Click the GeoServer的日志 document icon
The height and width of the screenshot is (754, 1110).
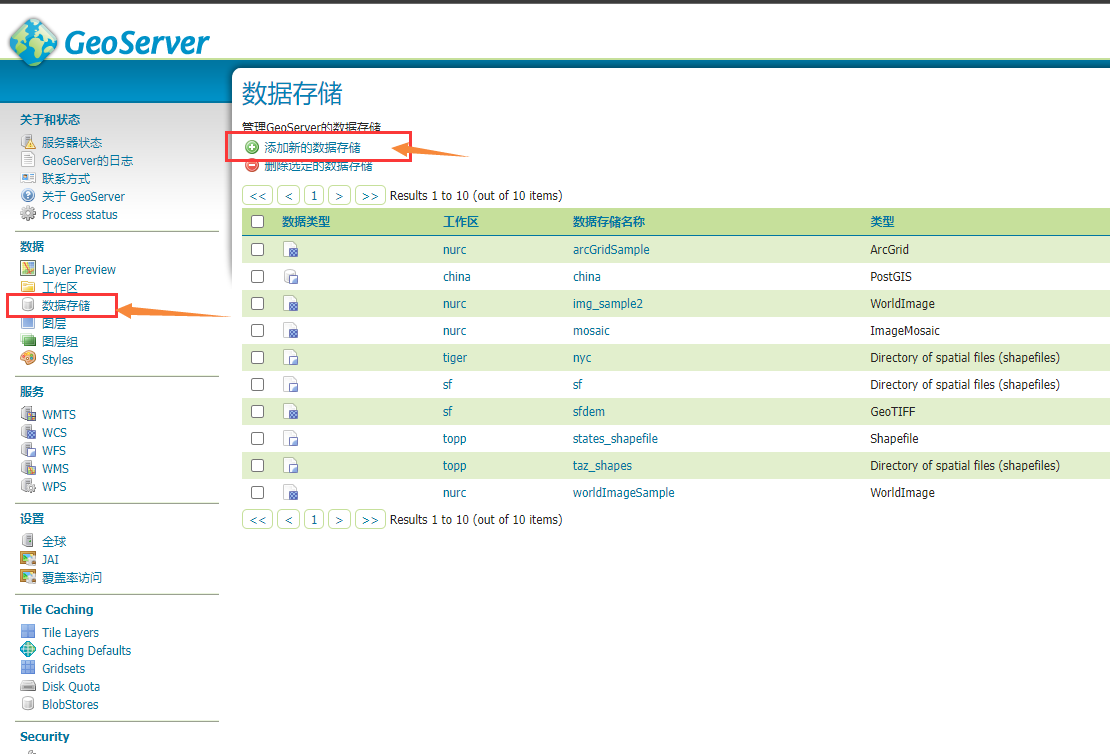pyautogui.click(x=28, y=160)
